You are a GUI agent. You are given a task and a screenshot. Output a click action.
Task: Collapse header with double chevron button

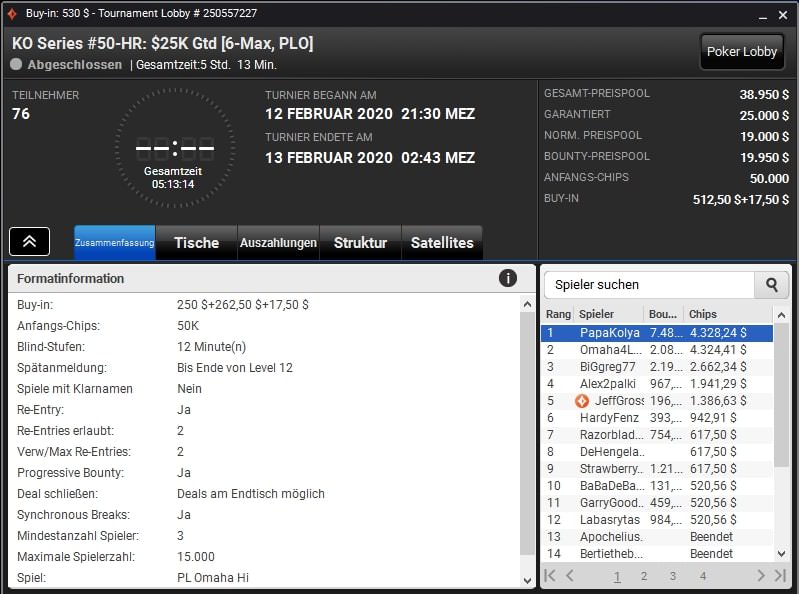[x=30, y=241]
